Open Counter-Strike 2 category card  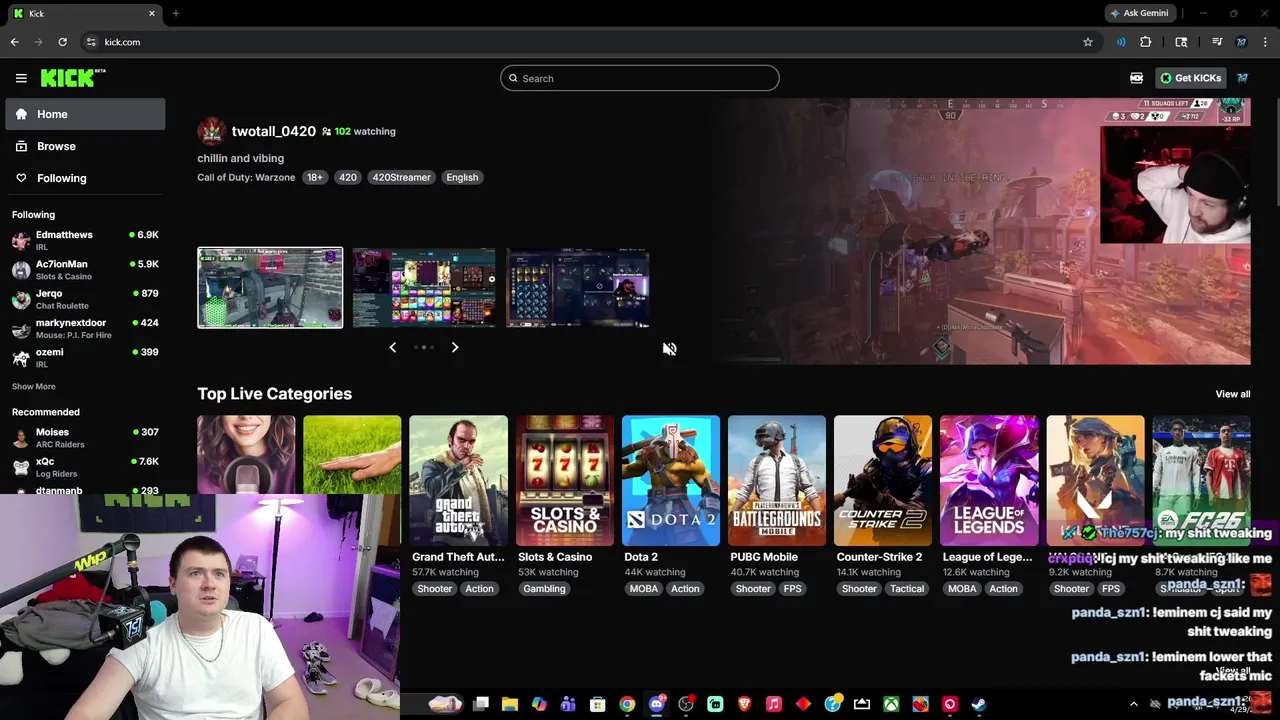coord(883,481)
